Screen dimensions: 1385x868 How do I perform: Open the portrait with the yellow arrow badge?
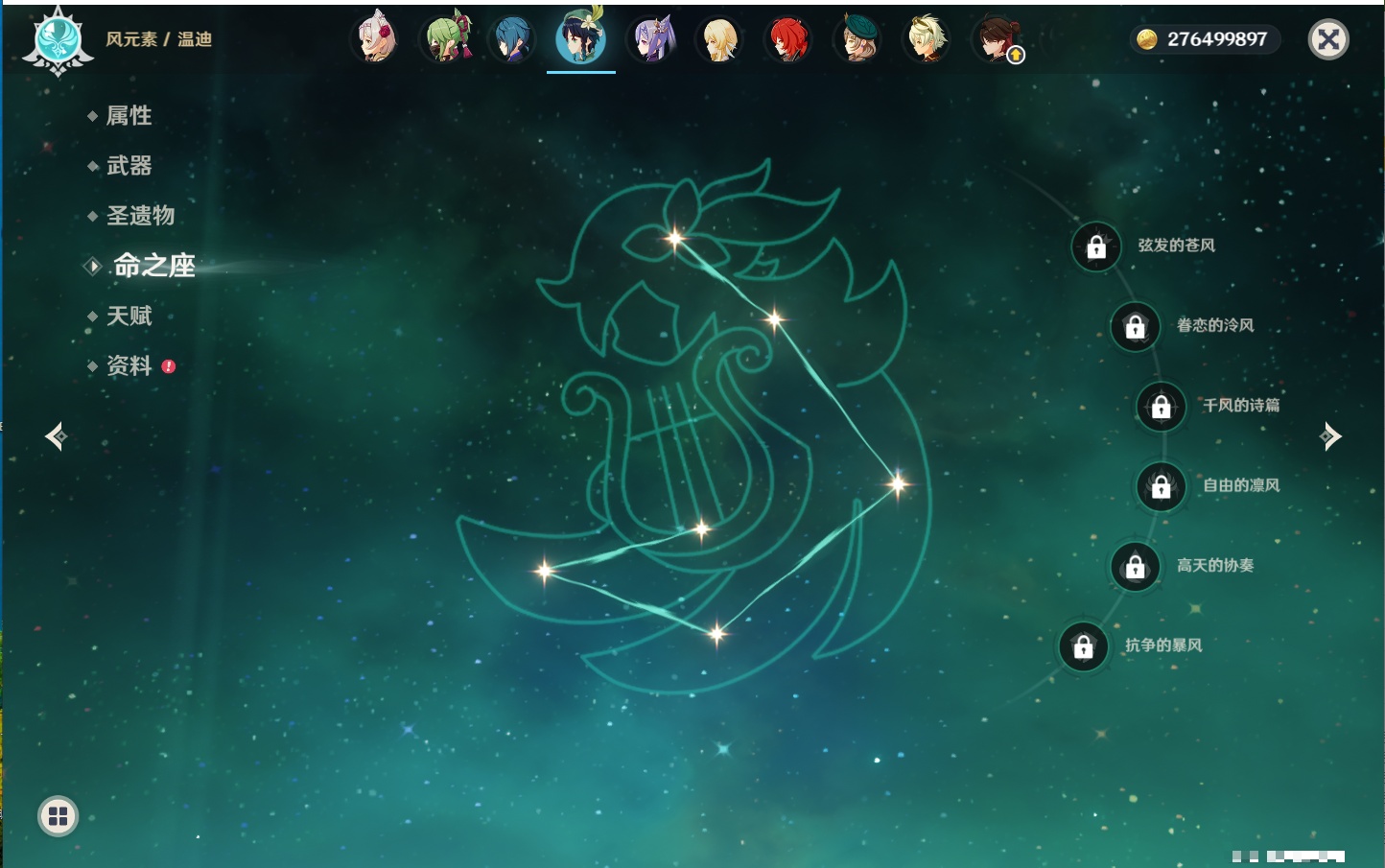coord(998,39)
